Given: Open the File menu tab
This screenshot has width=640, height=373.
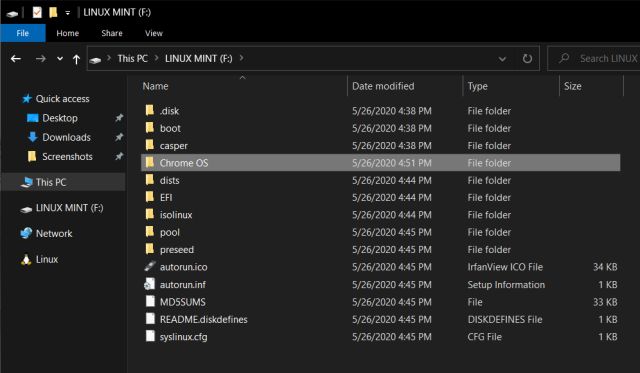Looking at the screenshot, I should point(23,33).
